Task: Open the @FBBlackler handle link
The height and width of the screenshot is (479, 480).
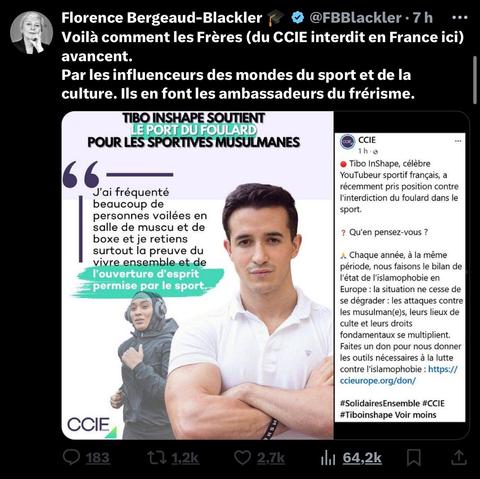Action: (355, 18)
